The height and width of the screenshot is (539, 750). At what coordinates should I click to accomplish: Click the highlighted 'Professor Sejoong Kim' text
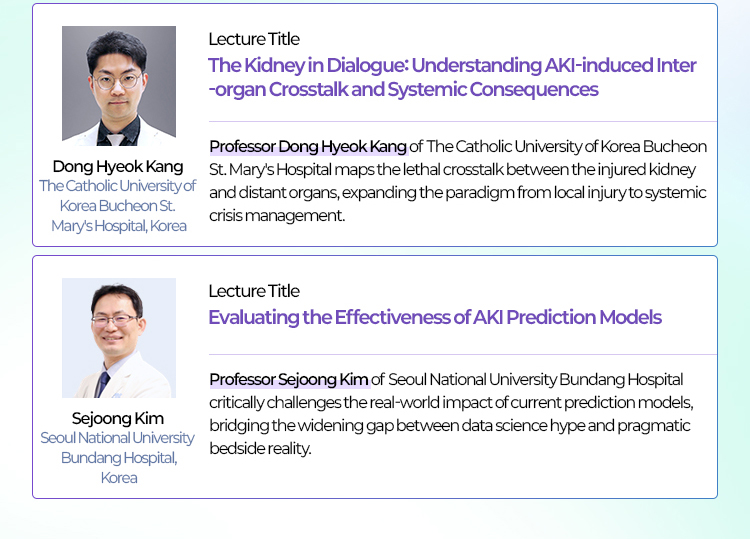[289, 380]
